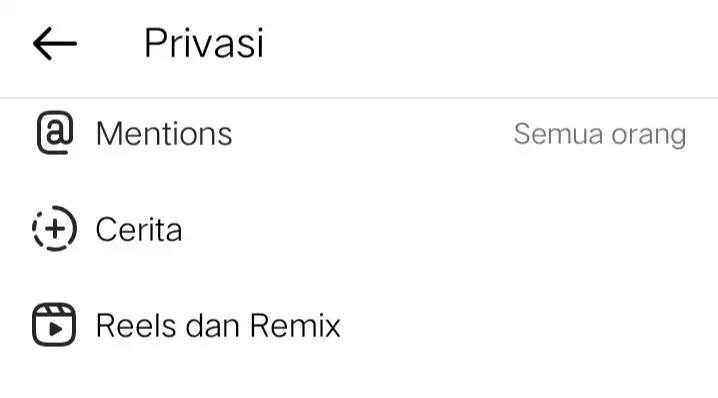Open Reels dan Remix settings
718x398 pixels.
[x=359, y=325]
